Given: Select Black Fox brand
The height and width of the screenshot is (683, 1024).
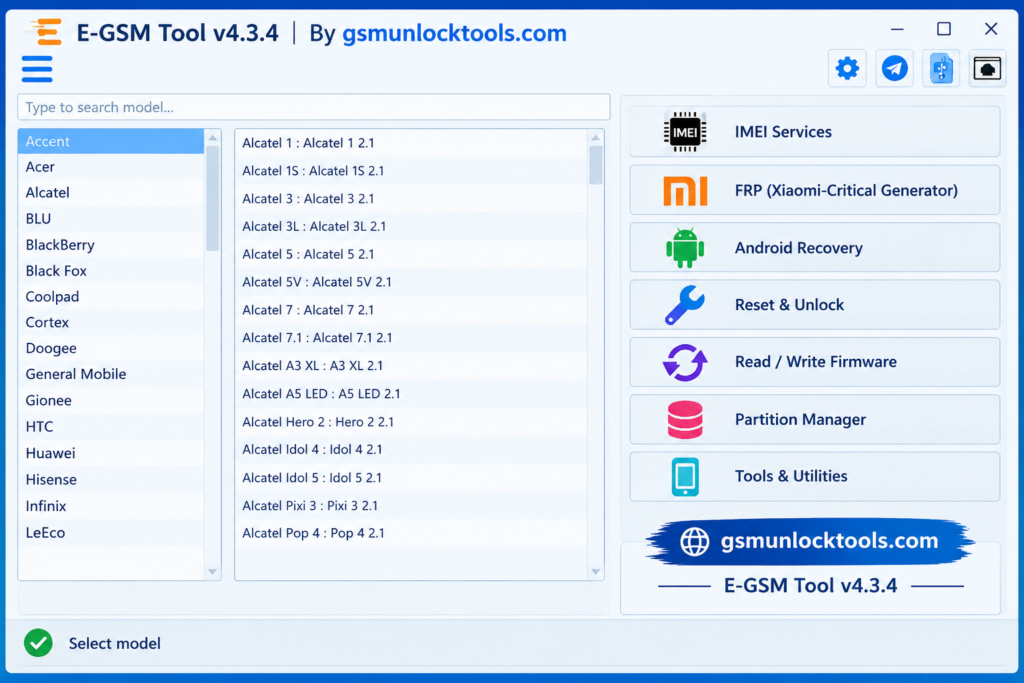Looking at the screenshot, I should (x=110, y=270).
